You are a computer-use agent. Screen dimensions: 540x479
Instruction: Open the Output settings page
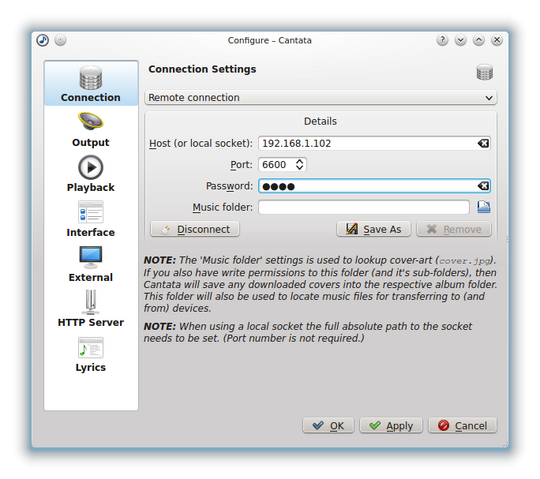pos(91,130)
